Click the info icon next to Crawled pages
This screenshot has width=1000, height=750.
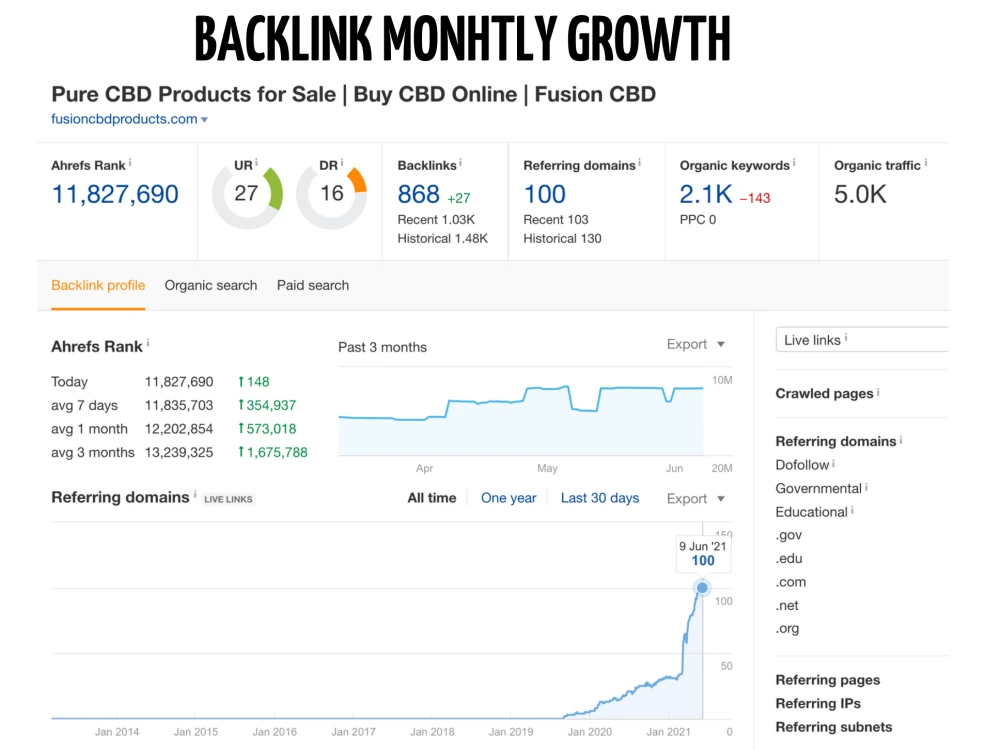[878, 392]
